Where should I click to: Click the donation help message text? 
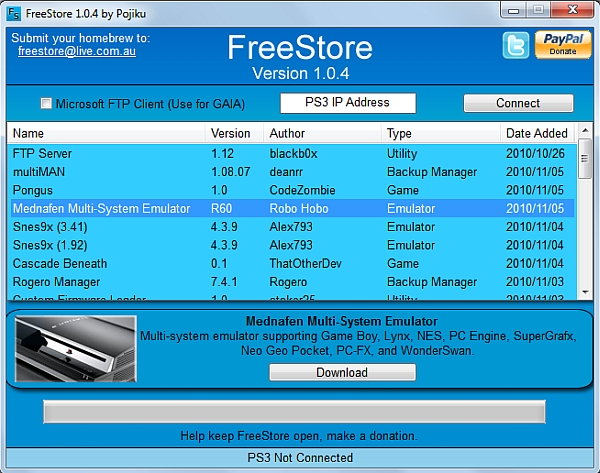[299, 436]
